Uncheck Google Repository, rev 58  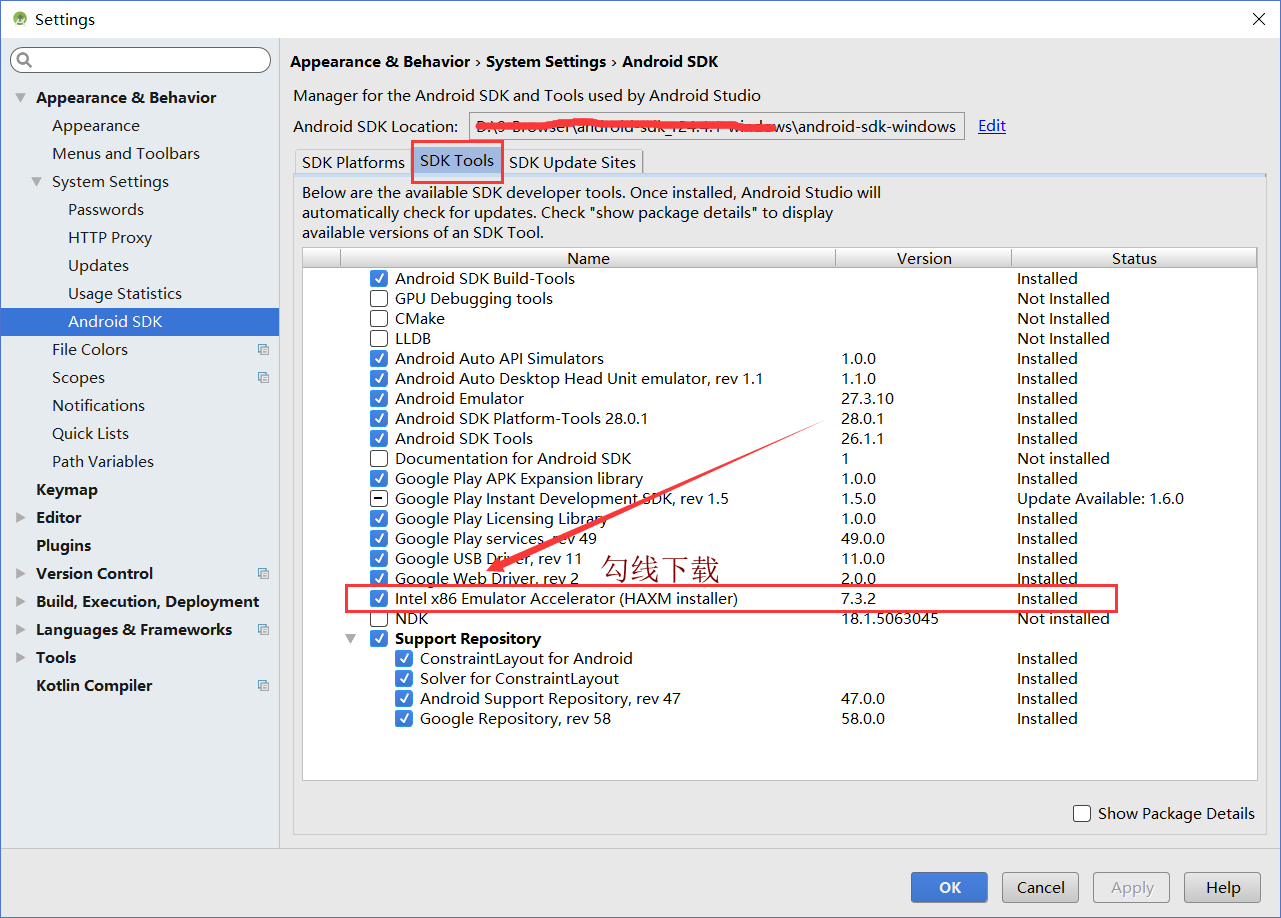tap(404, 719)
